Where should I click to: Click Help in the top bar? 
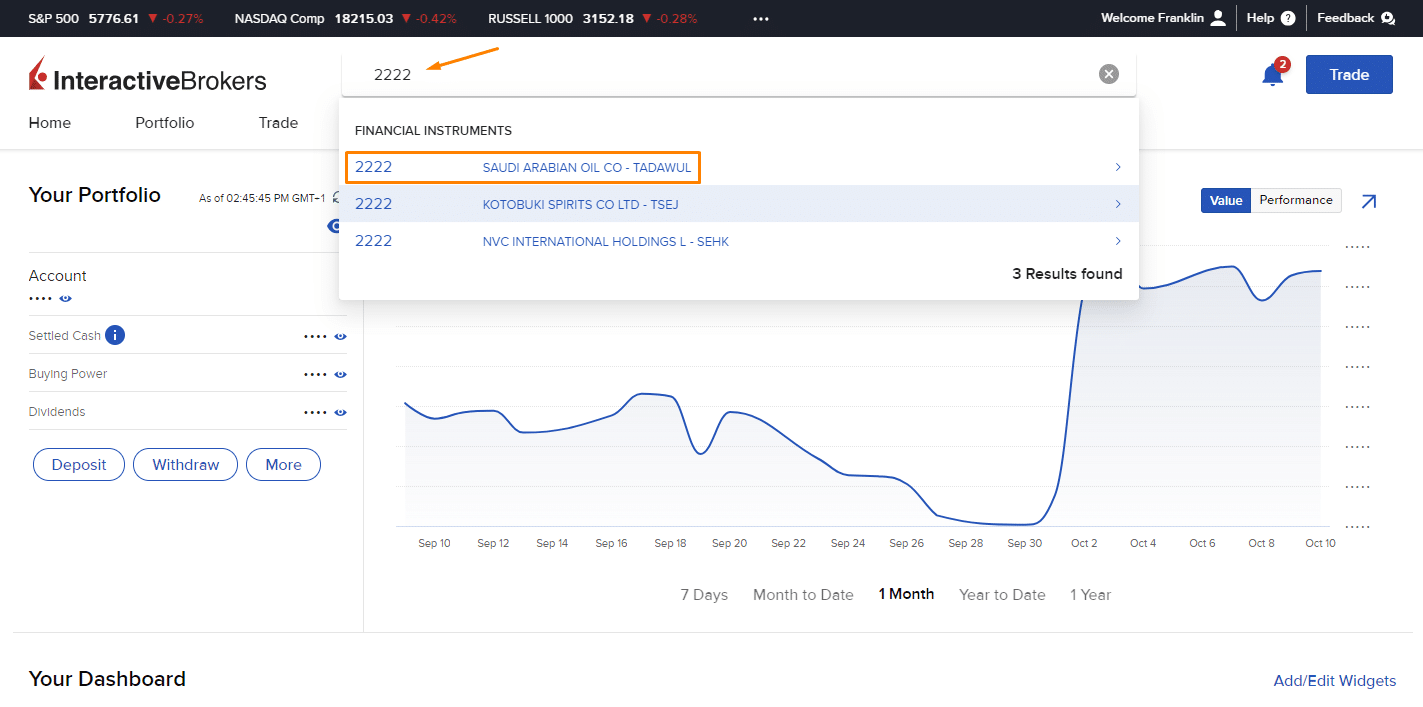(x=1260, y=18)
